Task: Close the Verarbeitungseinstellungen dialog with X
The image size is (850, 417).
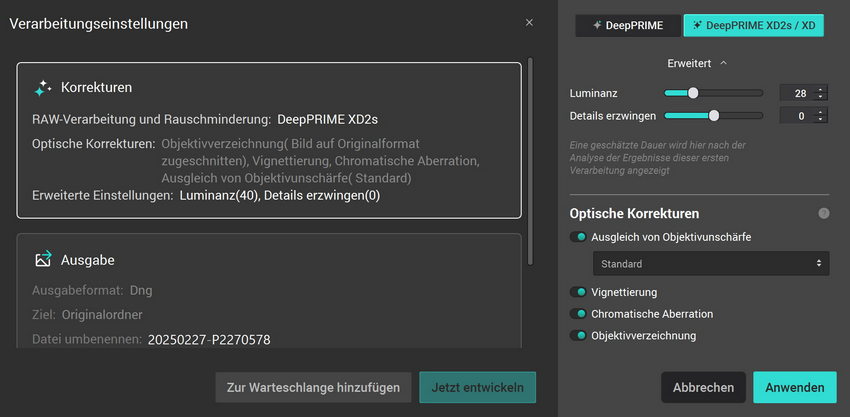Action: (529, 23)
